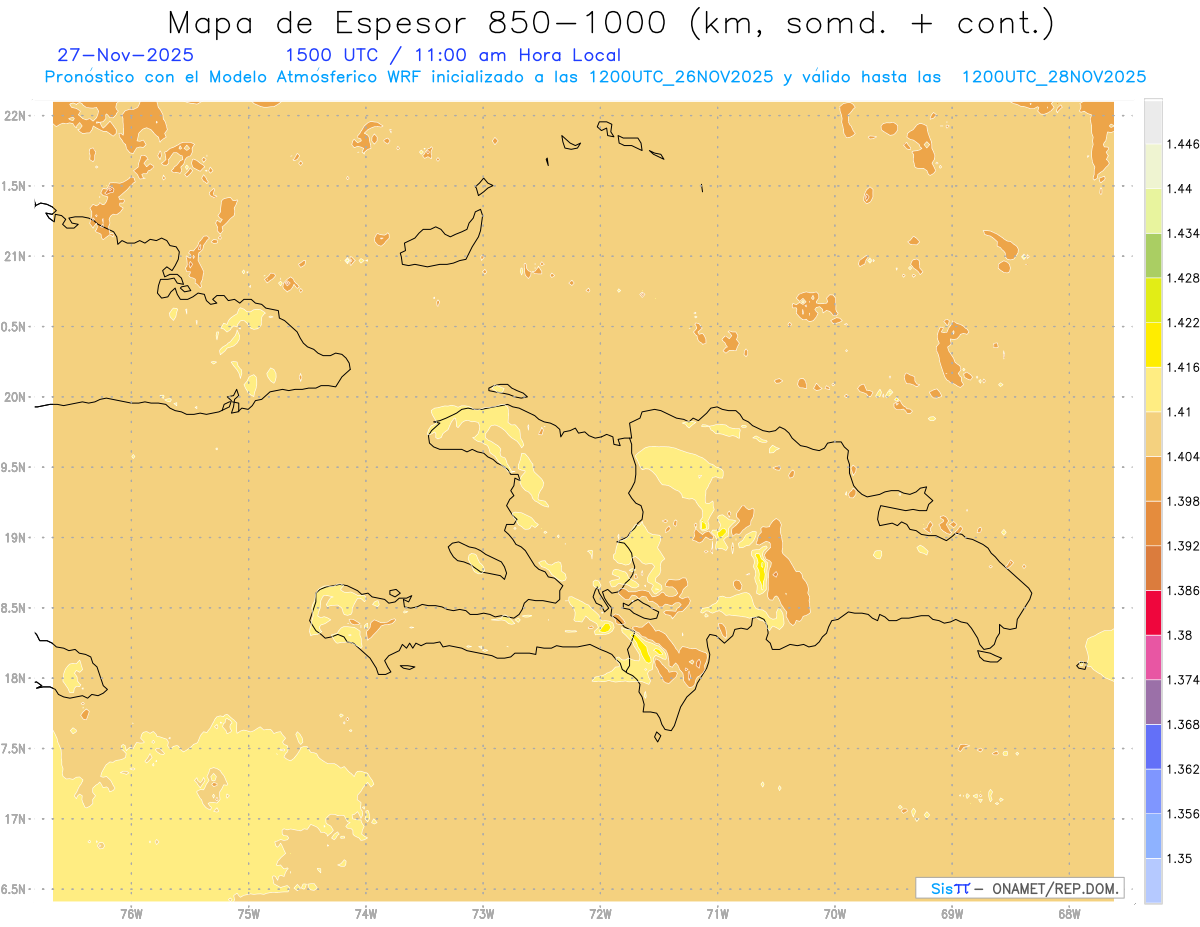Click the latitude label '20N'
This screenshot has height=927, width=1200.
pyautogui.click(x=14, y=397)
